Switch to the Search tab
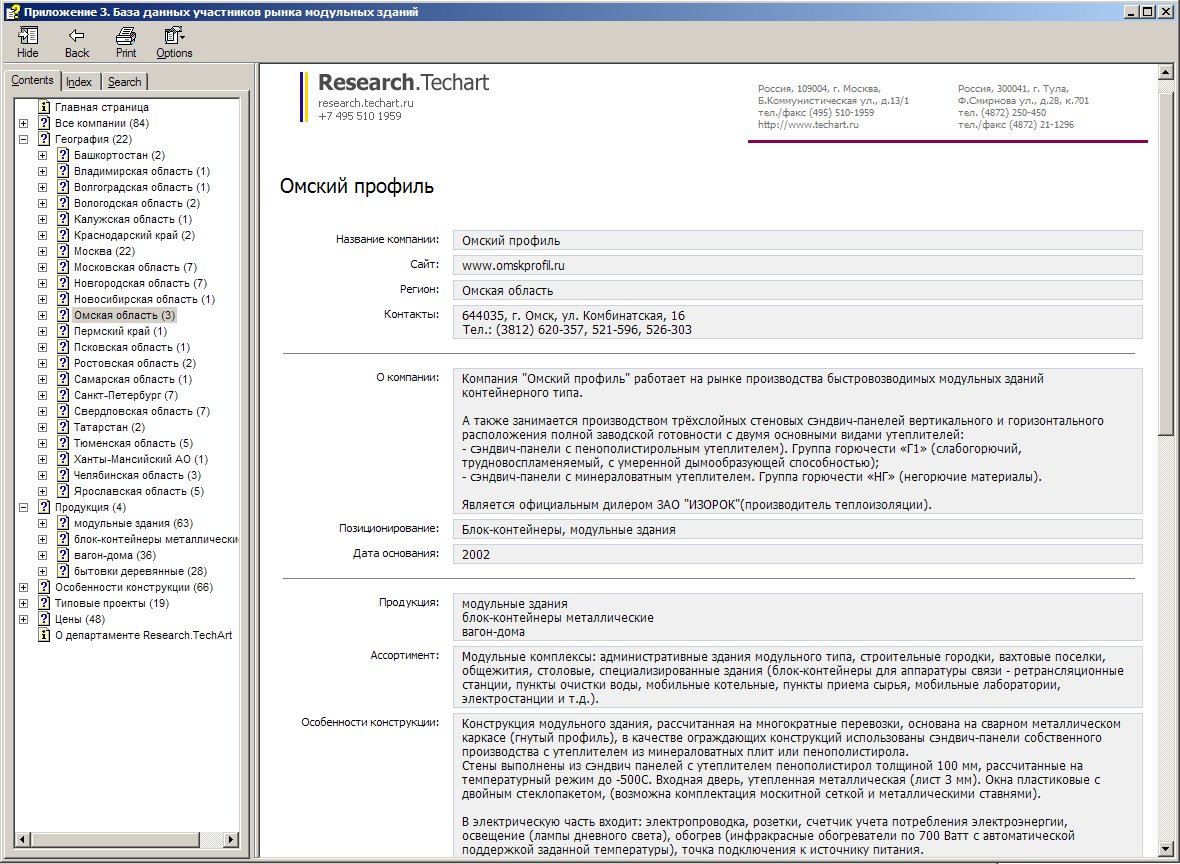This screenshot has height=864, width=1180. pyautogui.click(x=124, y=82)
